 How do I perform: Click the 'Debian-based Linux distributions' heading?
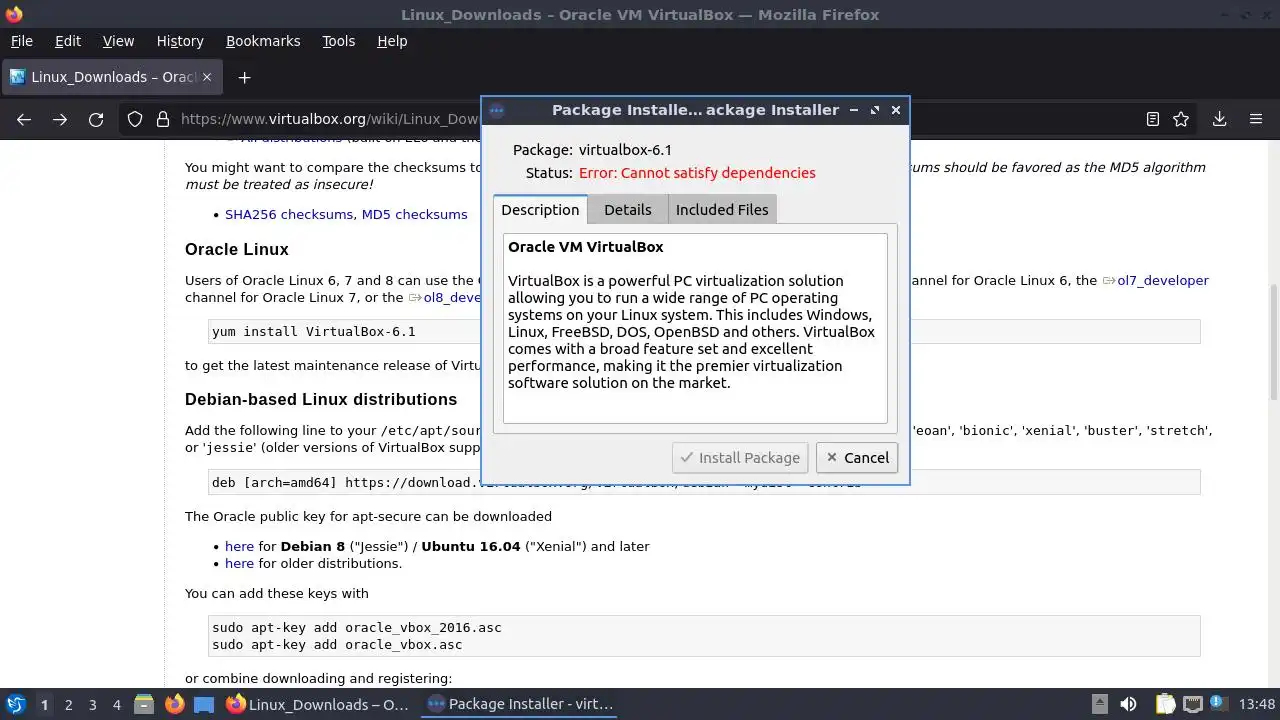pos(321,399)
